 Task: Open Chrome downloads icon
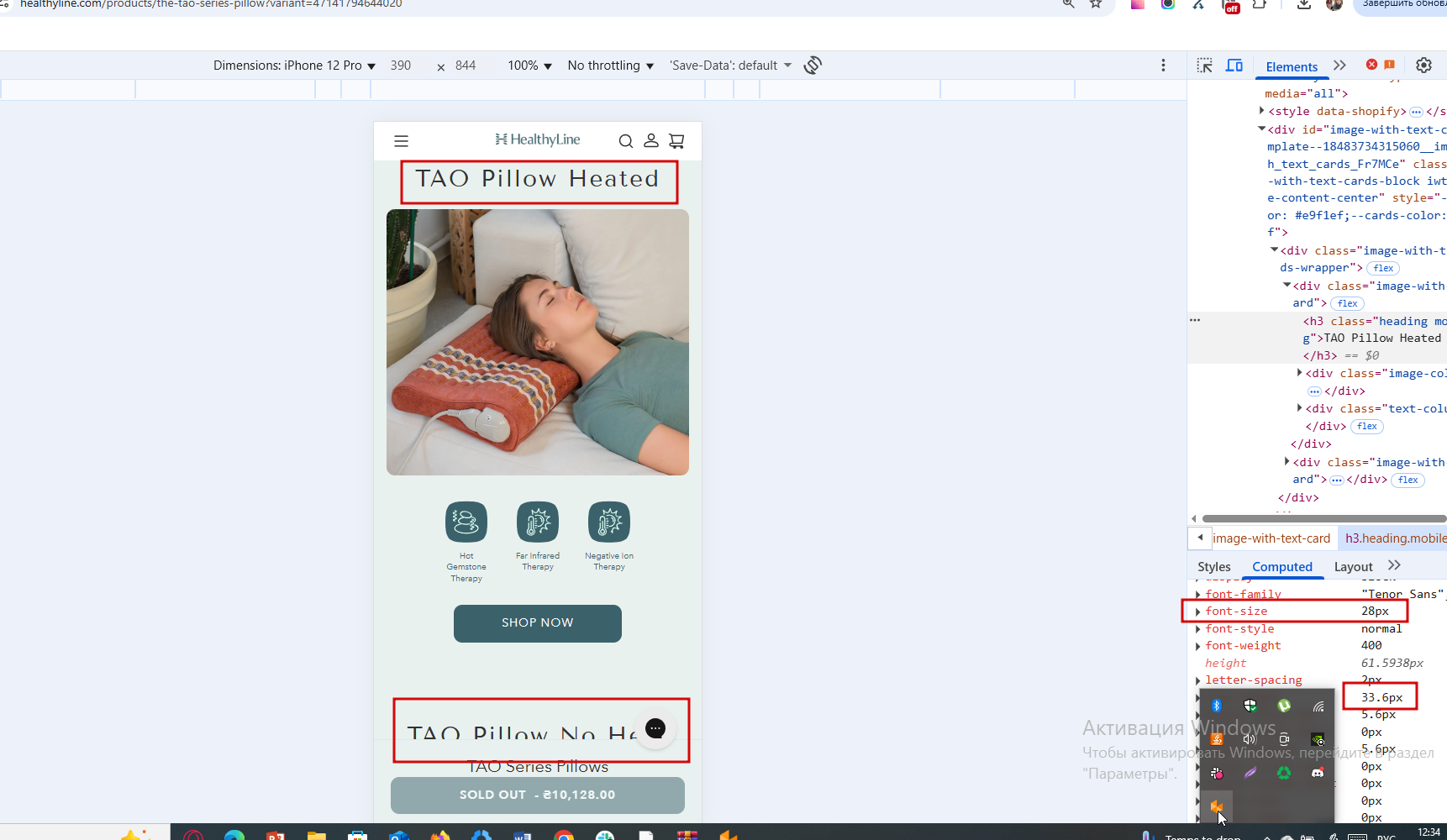[x=1303, y=4]
